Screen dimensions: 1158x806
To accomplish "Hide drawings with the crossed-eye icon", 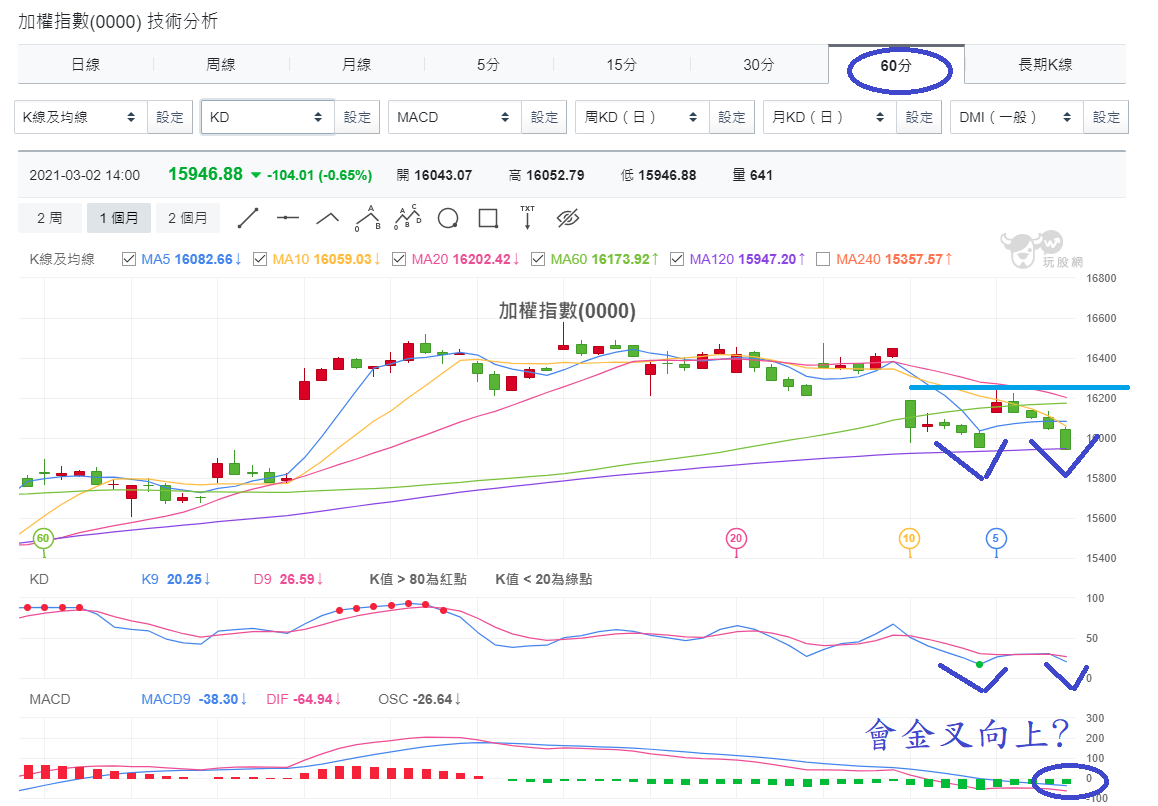I will [567, 218].
